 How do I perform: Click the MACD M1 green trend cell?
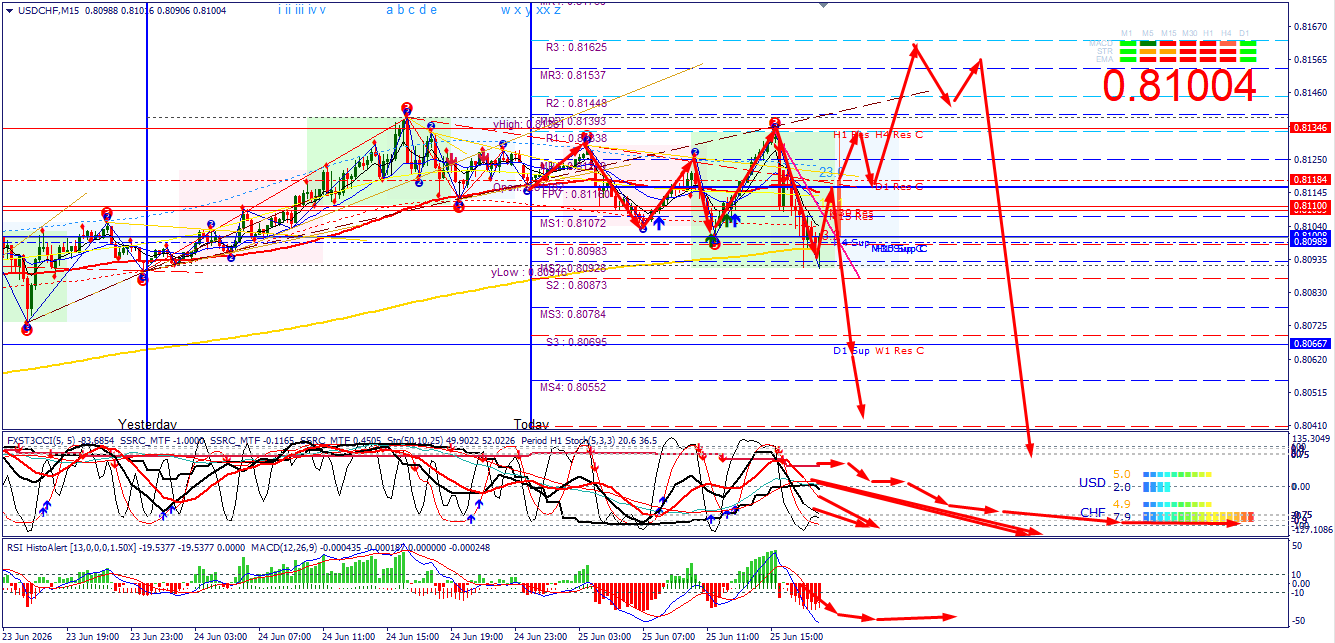1128,43
